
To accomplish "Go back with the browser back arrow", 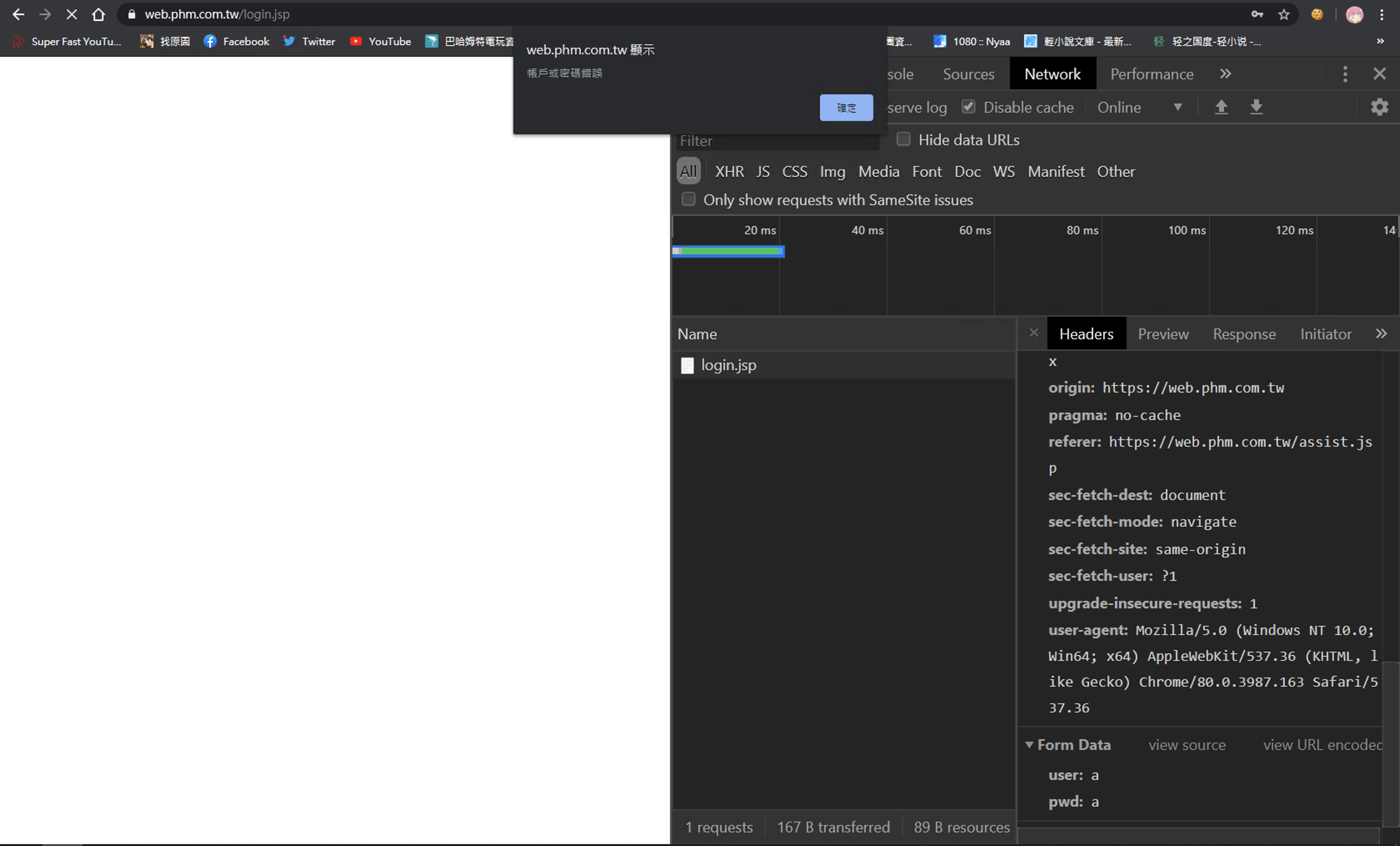I will (18, 14).
